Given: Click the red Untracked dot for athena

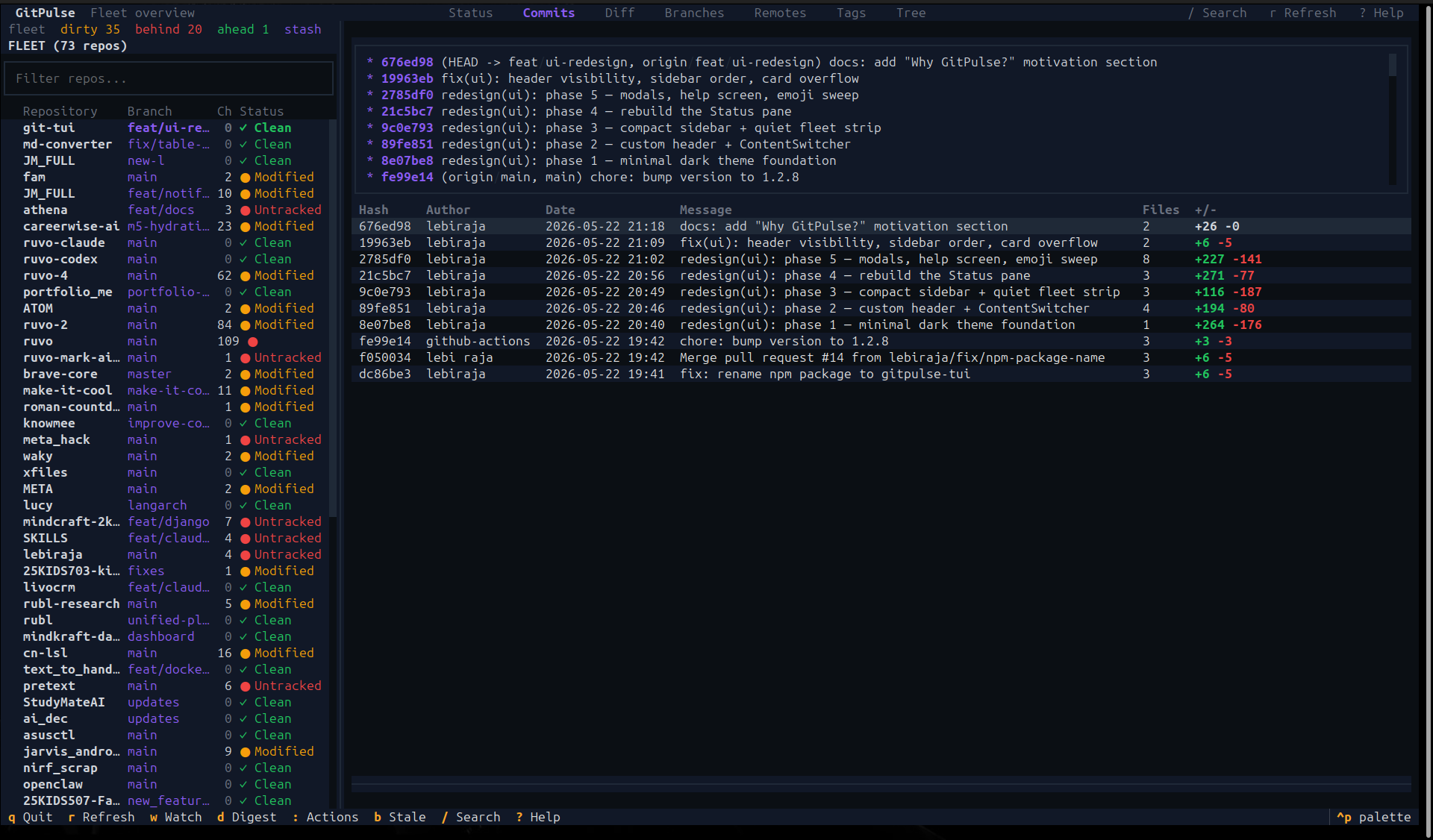Looking at the screenshot, I should coord(245,210).
